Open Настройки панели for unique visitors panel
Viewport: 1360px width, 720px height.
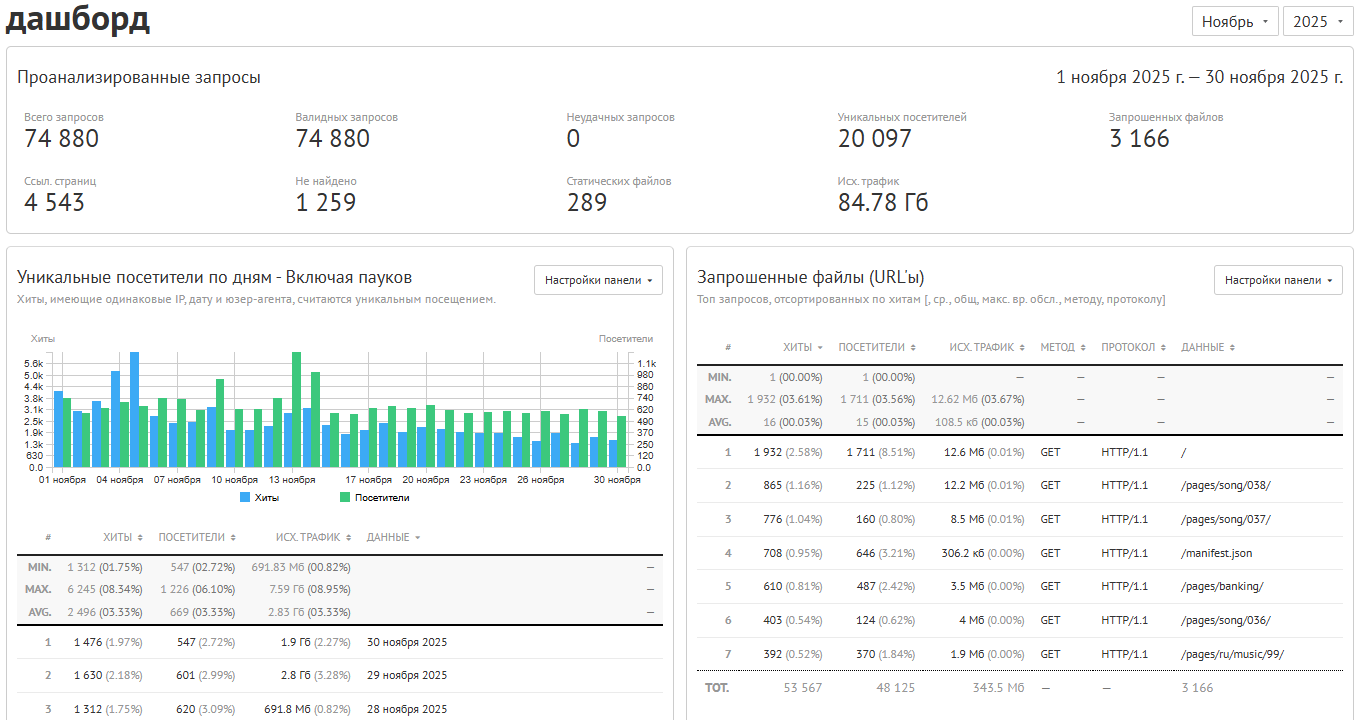point(598,280)
